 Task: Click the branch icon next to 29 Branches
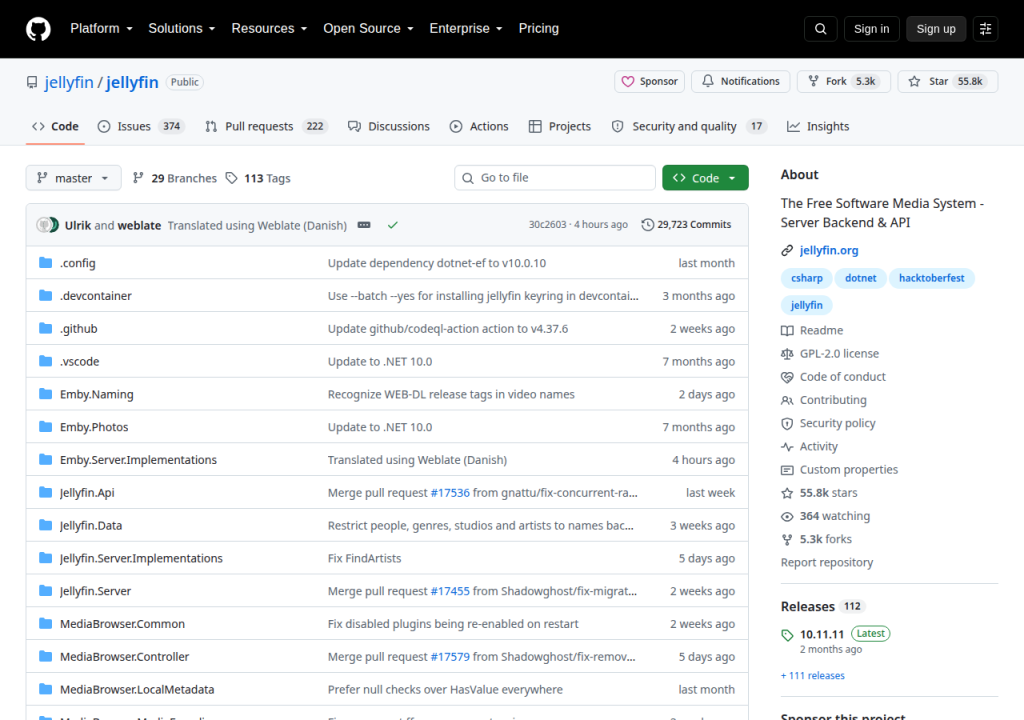pos(138,178)
